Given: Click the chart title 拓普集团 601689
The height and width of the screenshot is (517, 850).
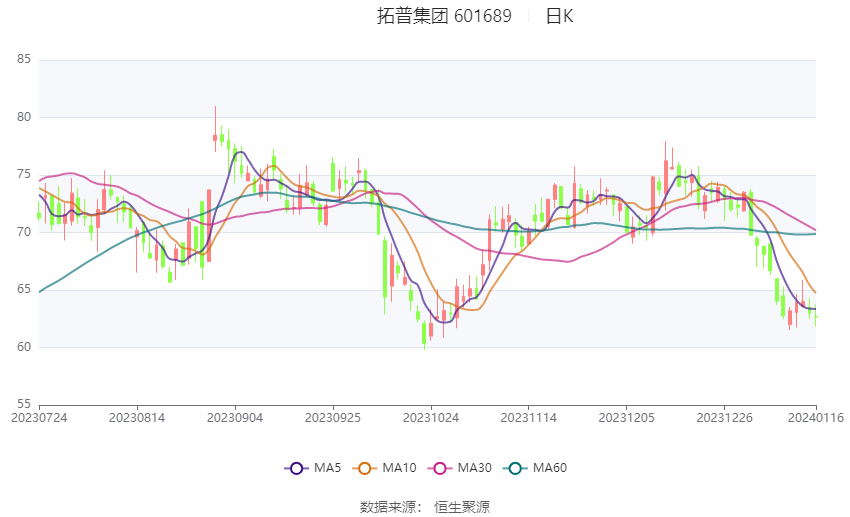Looking at the screenshot, I should 444,16.
